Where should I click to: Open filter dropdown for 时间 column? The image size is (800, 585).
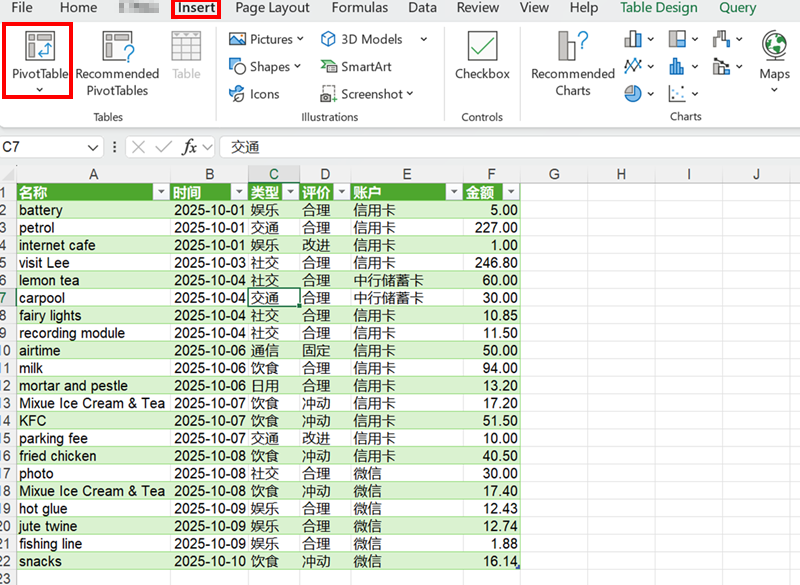(239, 192)
